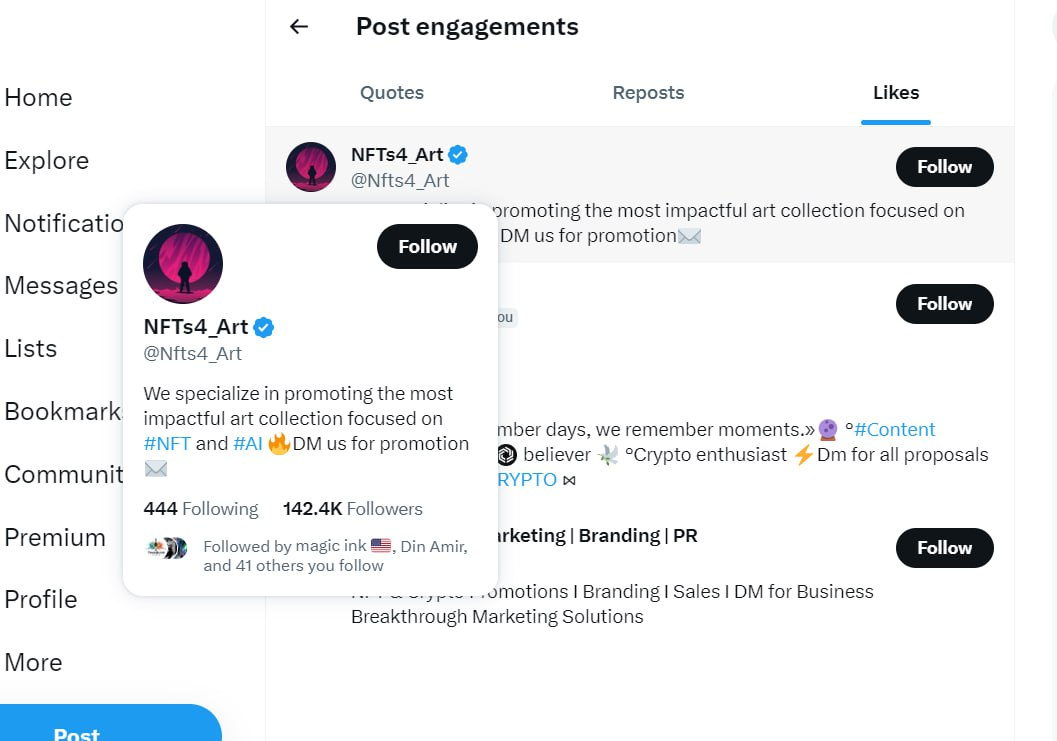This screenshot has height=741, width=1057.
Task: Switch to the Quotes tab
Action: 392,93
